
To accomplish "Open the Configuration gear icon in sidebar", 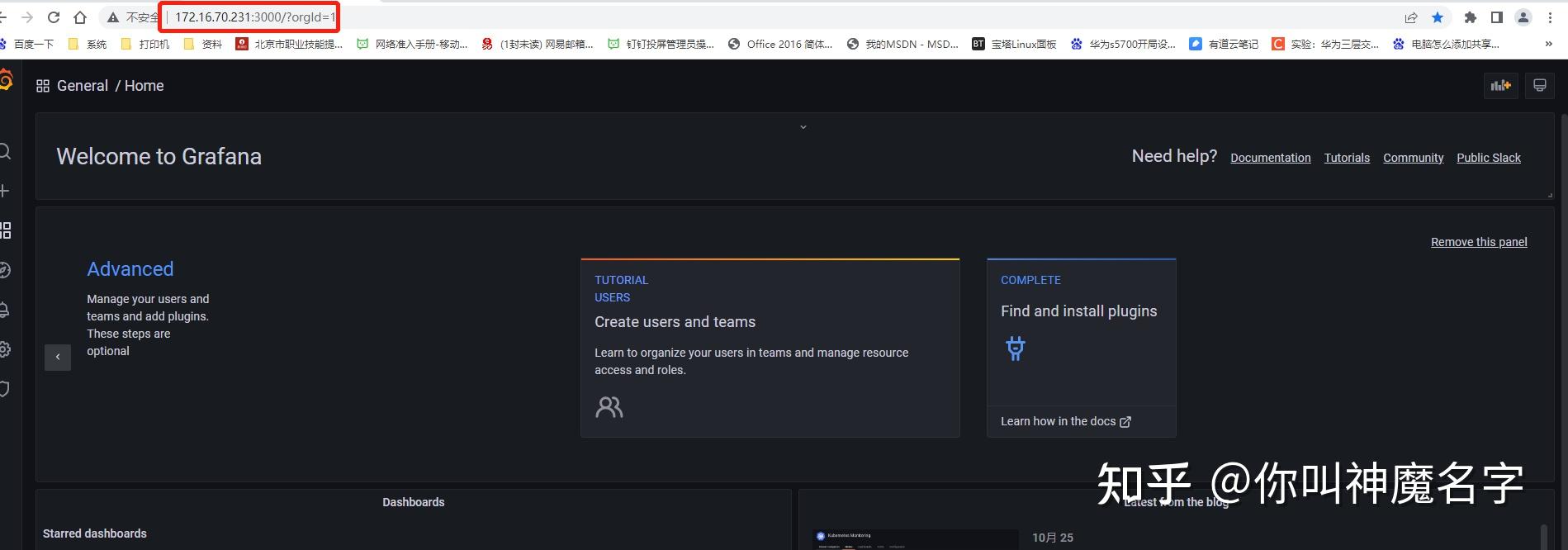I will 4,349.
